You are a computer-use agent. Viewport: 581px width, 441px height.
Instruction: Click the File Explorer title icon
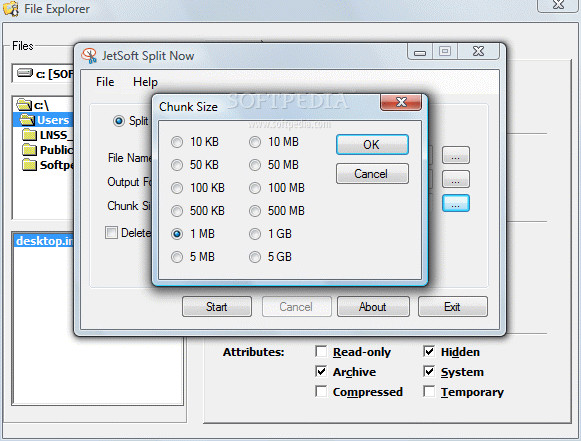click(x=11, y=9)
